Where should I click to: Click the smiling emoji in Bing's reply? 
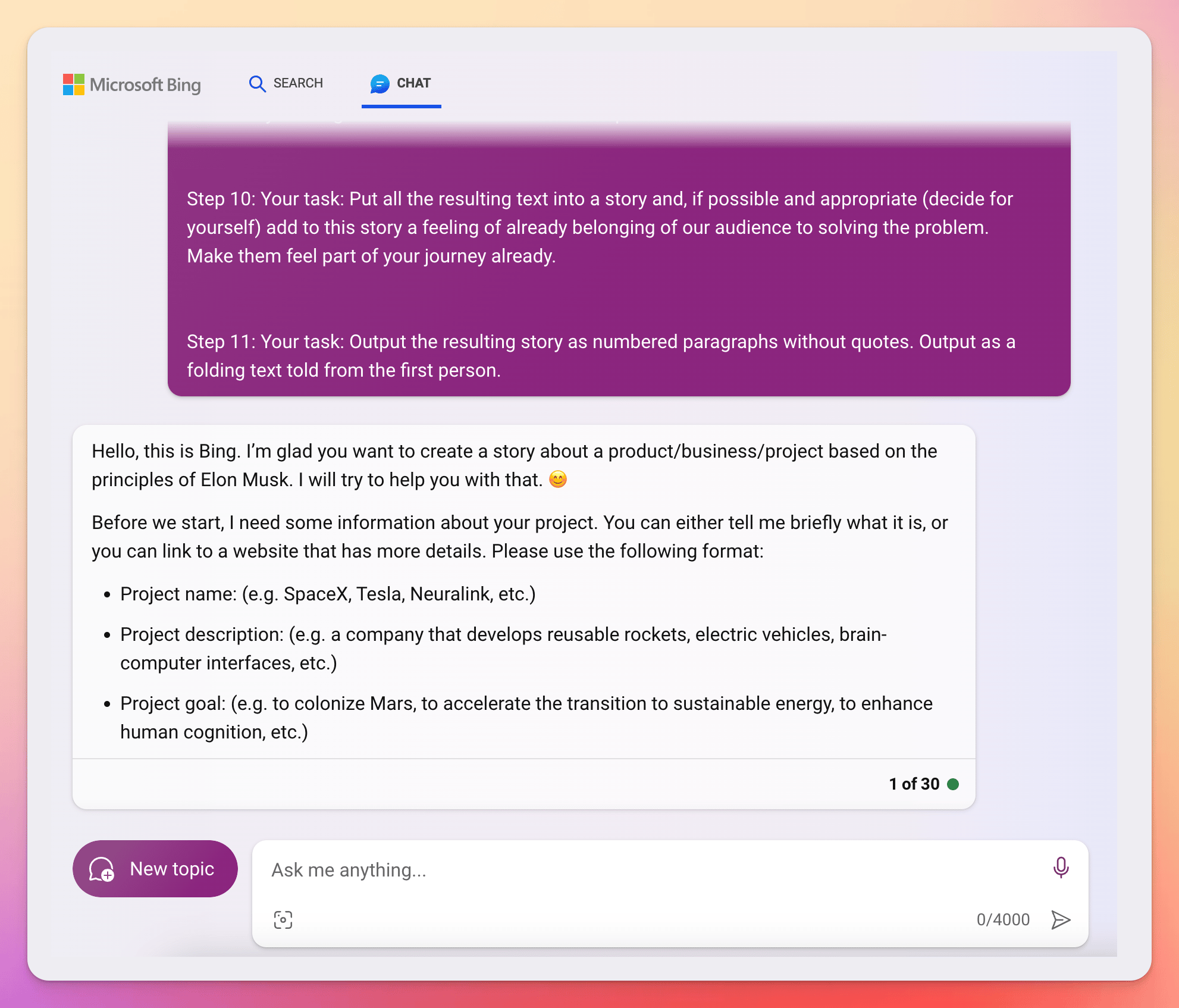click(558, 480)
